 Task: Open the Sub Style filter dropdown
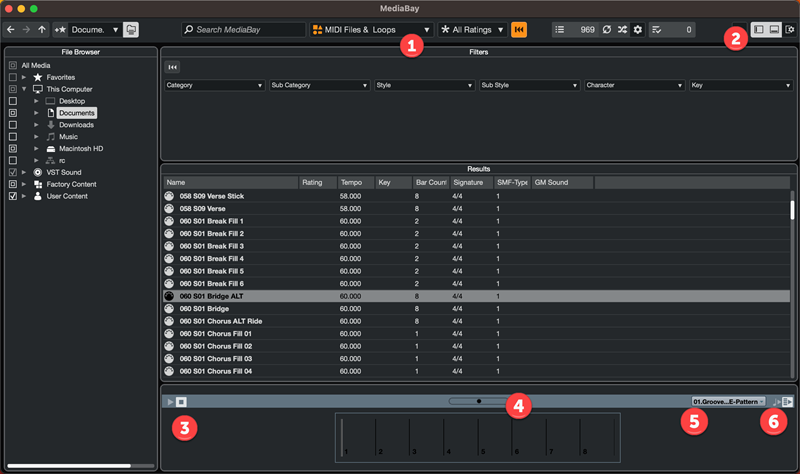pos(530,85)
